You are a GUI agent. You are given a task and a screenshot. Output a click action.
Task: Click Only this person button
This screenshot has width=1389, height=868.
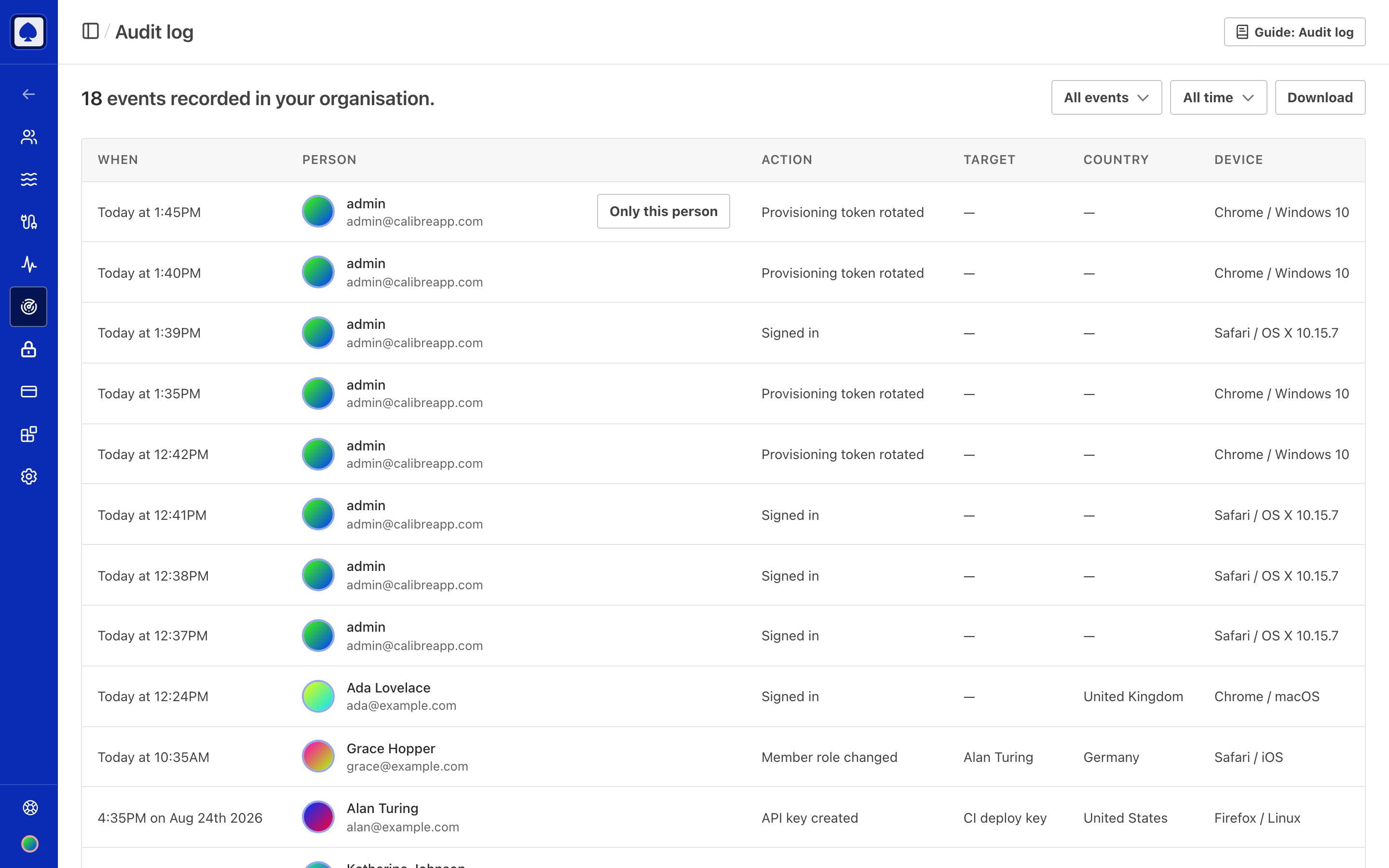click(x=663, y=211)
